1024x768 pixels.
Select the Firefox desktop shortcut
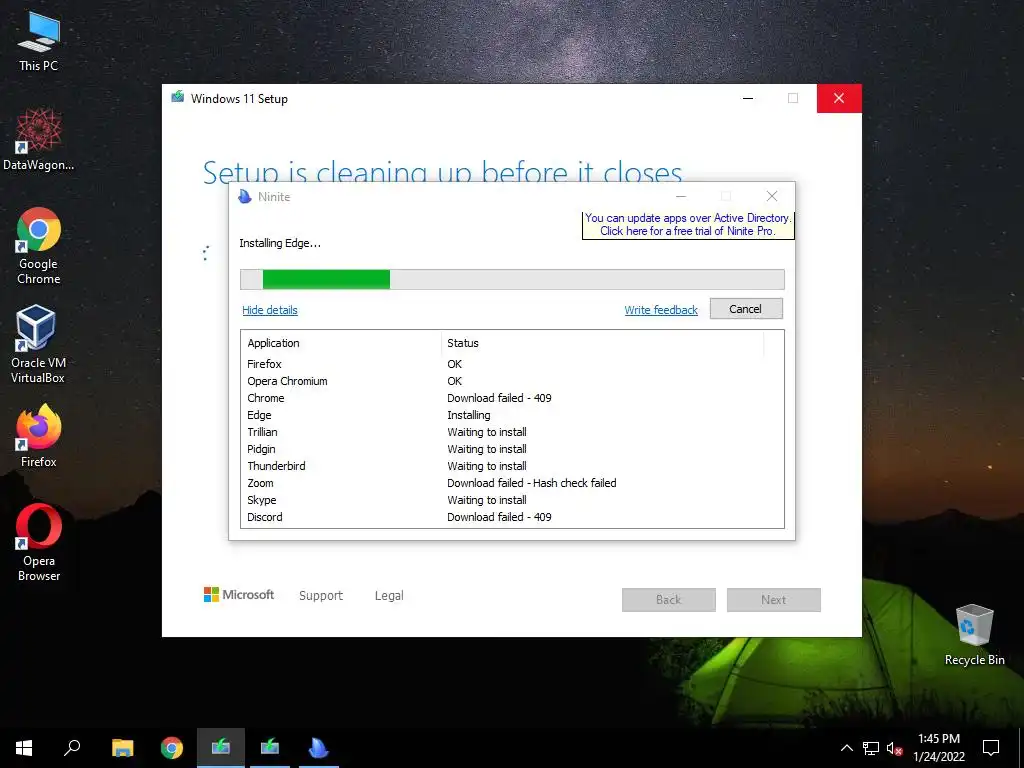[38, 436]
